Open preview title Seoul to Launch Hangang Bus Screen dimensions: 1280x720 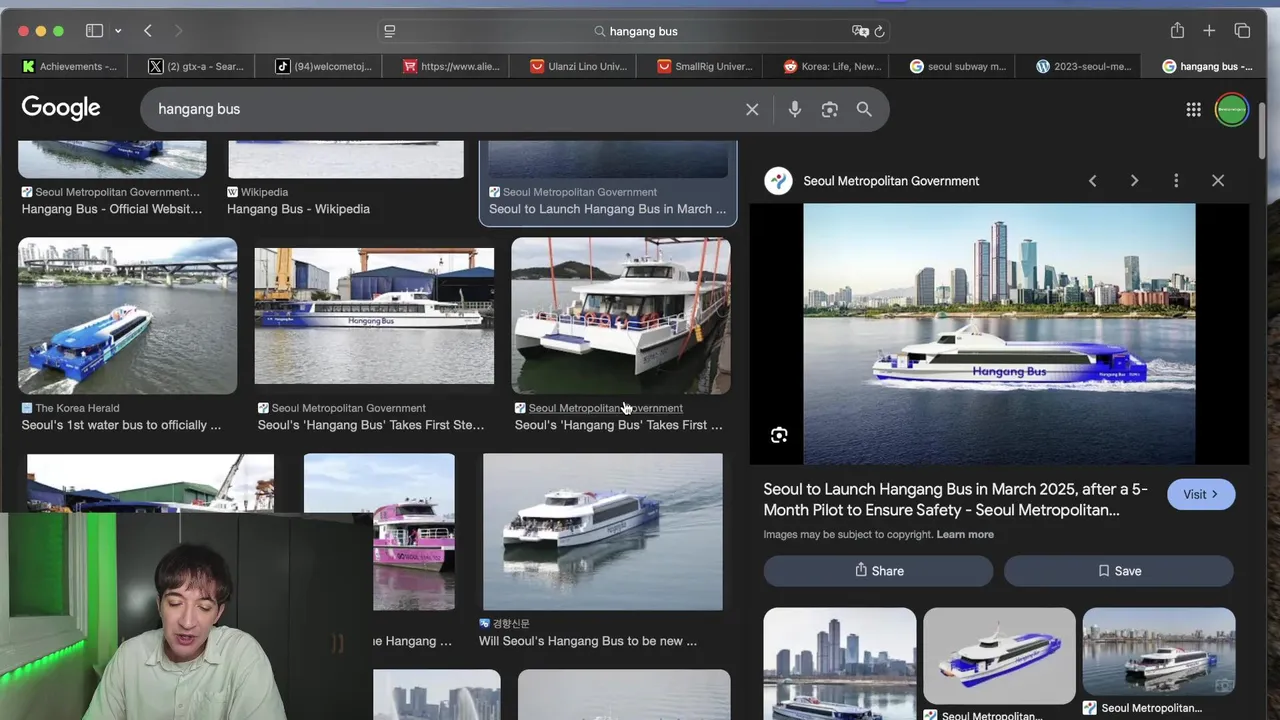point(955,499)
